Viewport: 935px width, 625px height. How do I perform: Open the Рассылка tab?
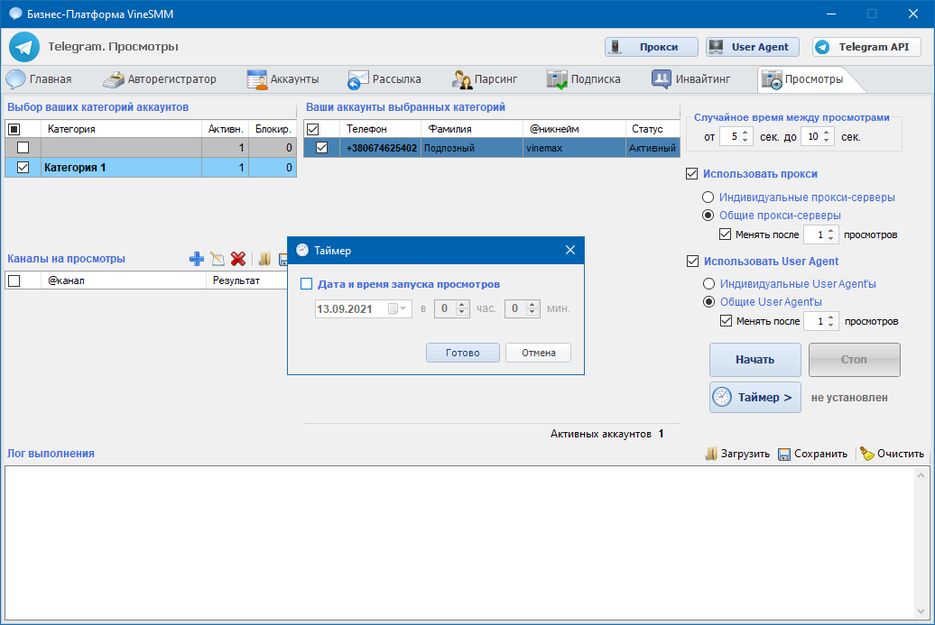pyautogui.click(x=384, y=79)
